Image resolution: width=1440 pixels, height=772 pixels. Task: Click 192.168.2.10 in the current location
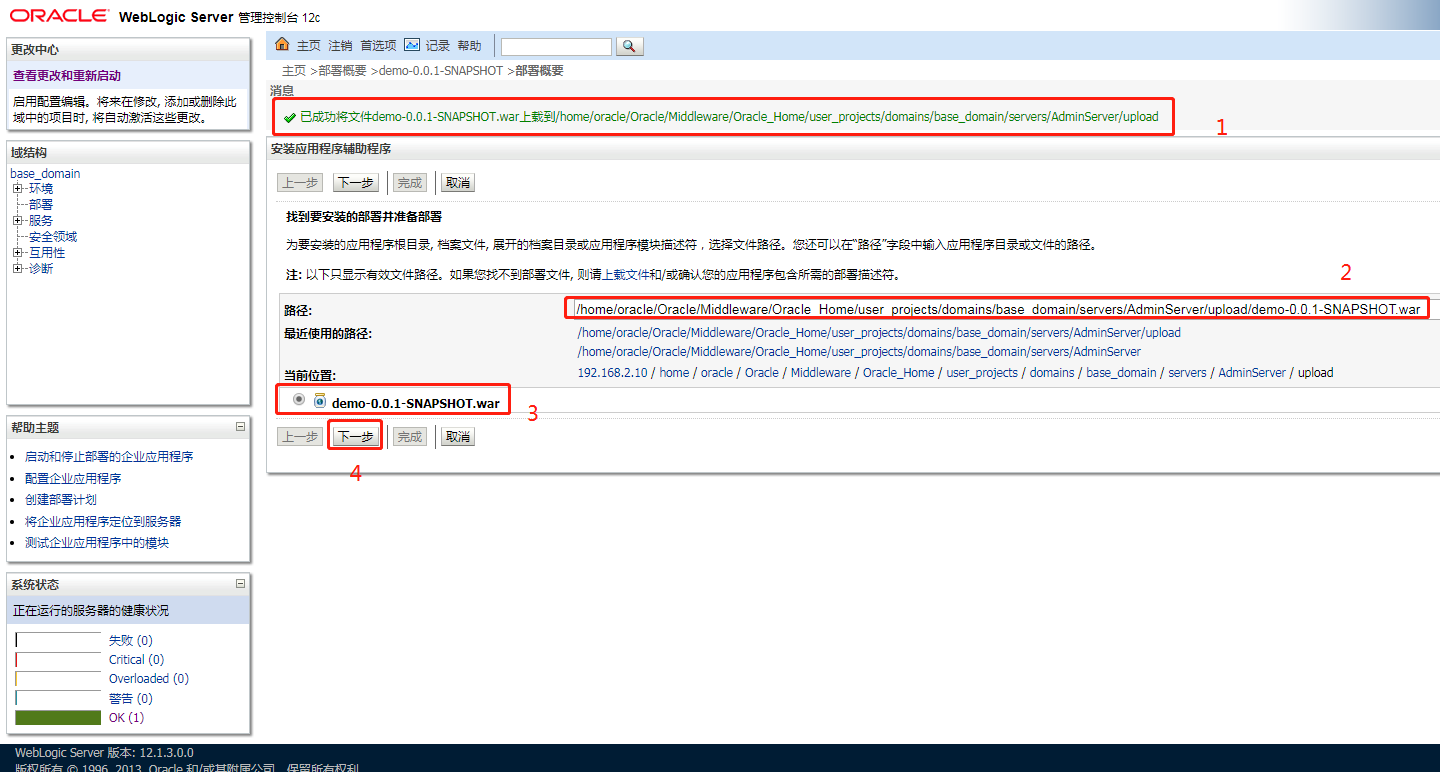coord(613,373)
